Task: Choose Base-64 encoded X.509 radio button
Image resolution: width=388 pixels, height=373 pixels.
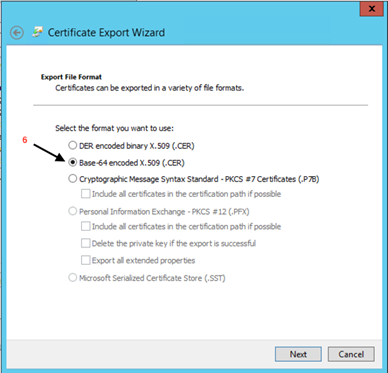Action: (72, 162)
